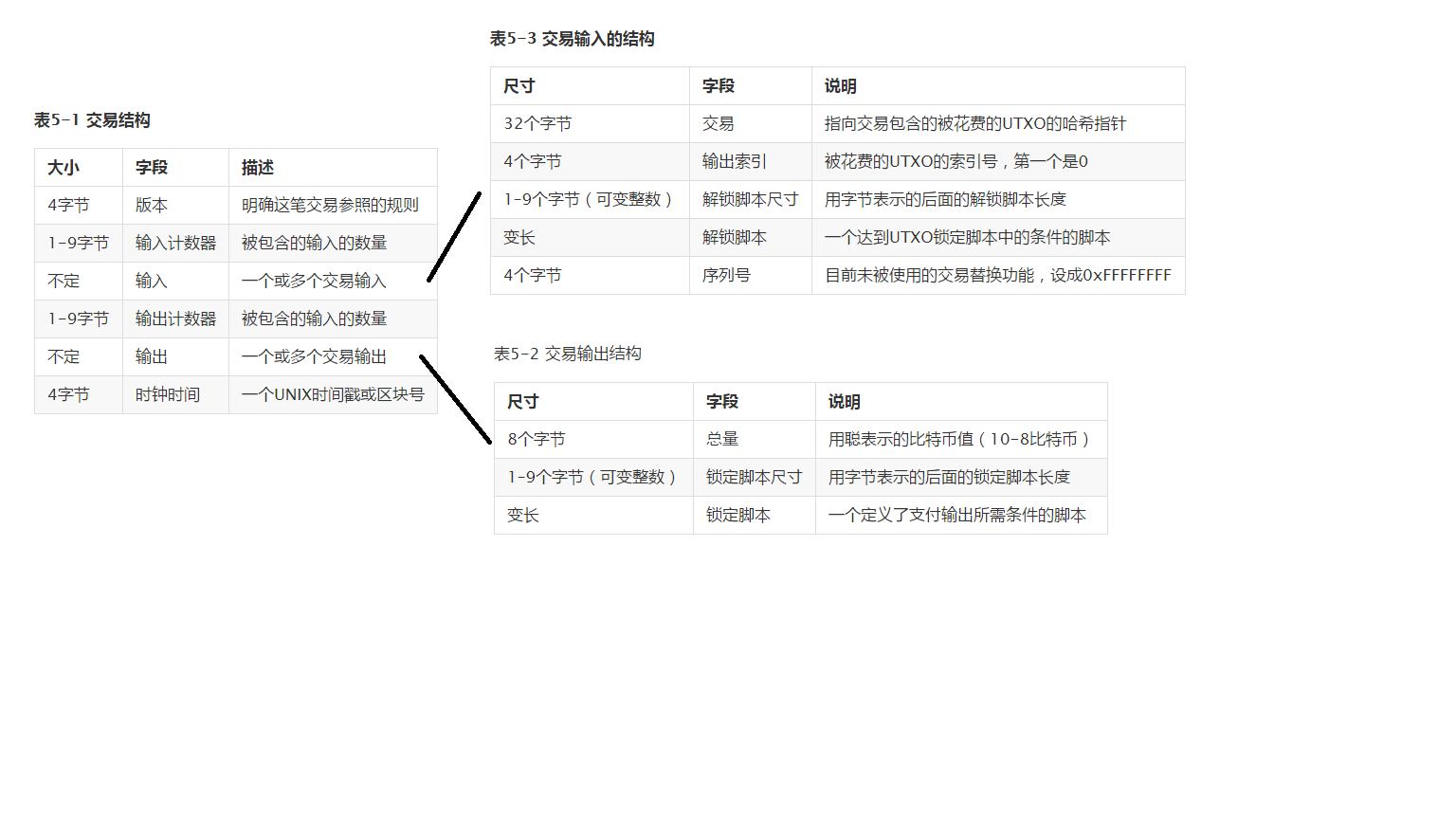Click the cell 用字节表示的后面的锁定脚本长度
Viewport: 1456px width, 819px height.
961,478
